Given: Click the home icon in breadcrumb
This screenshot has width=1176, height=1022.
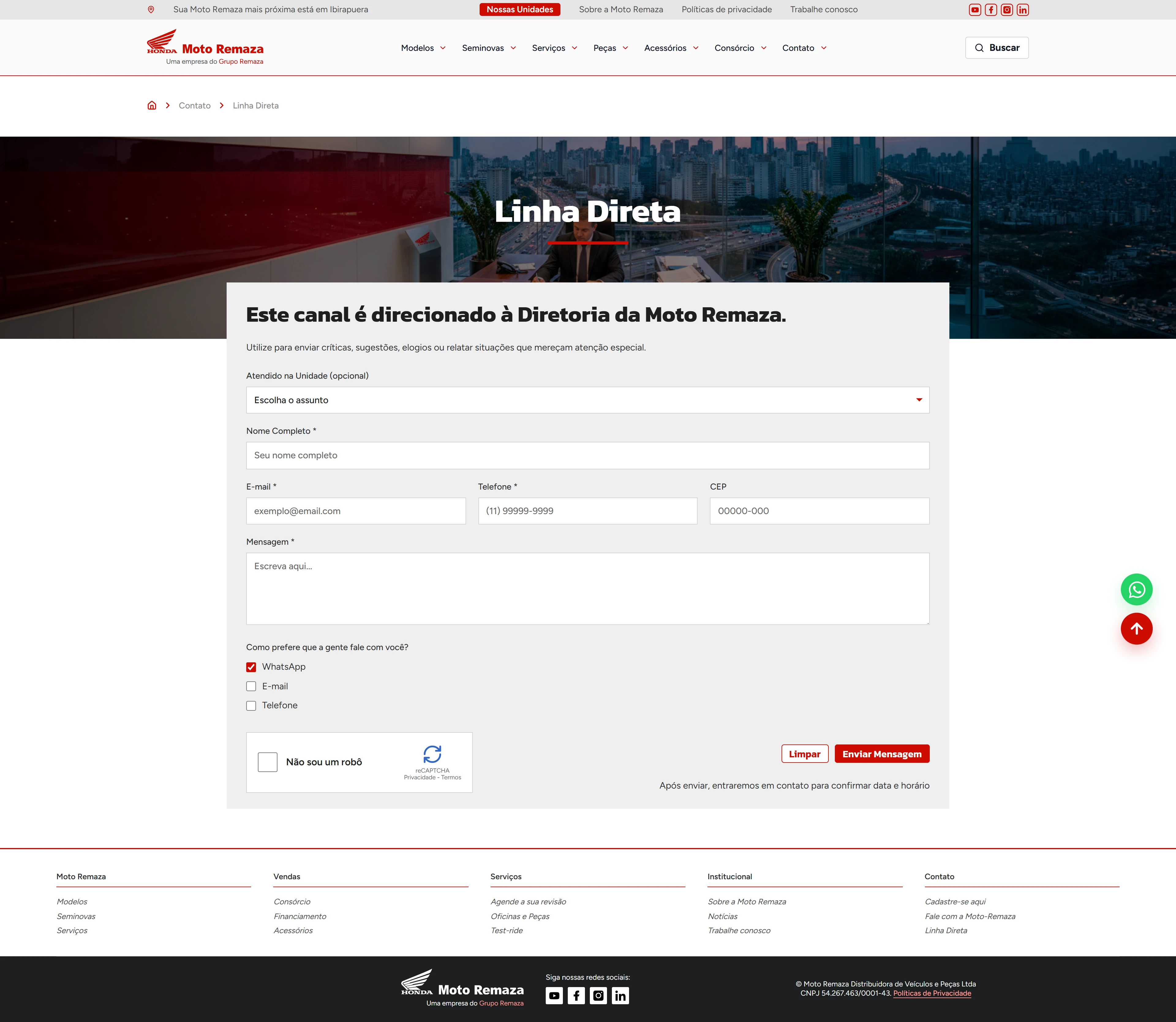Looking at the screenshot, I should click(x=152, y=105).
